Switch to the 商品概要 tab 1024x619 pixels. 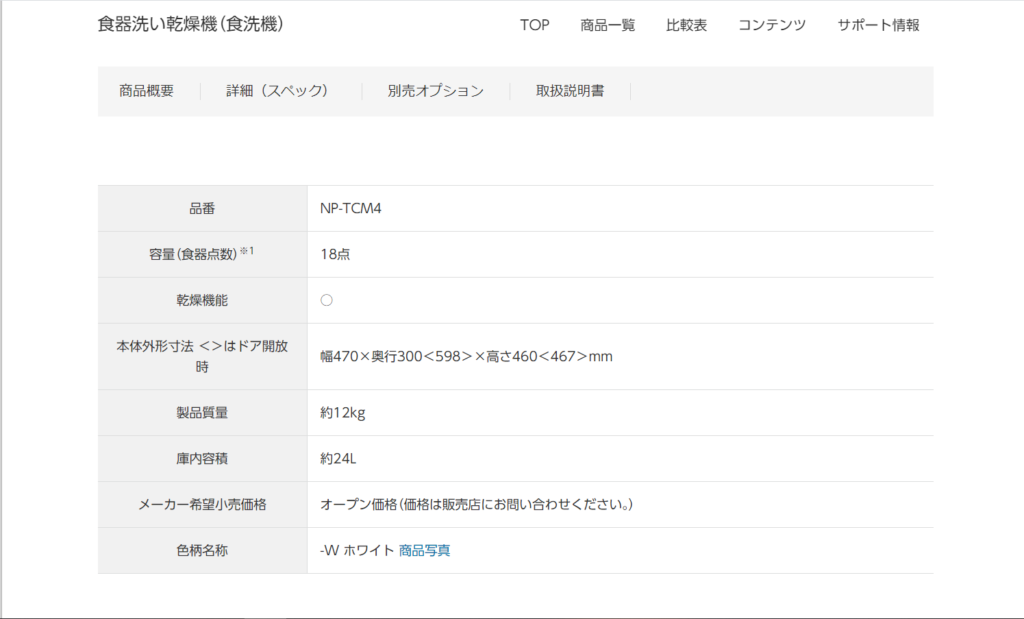pos(146,91)
